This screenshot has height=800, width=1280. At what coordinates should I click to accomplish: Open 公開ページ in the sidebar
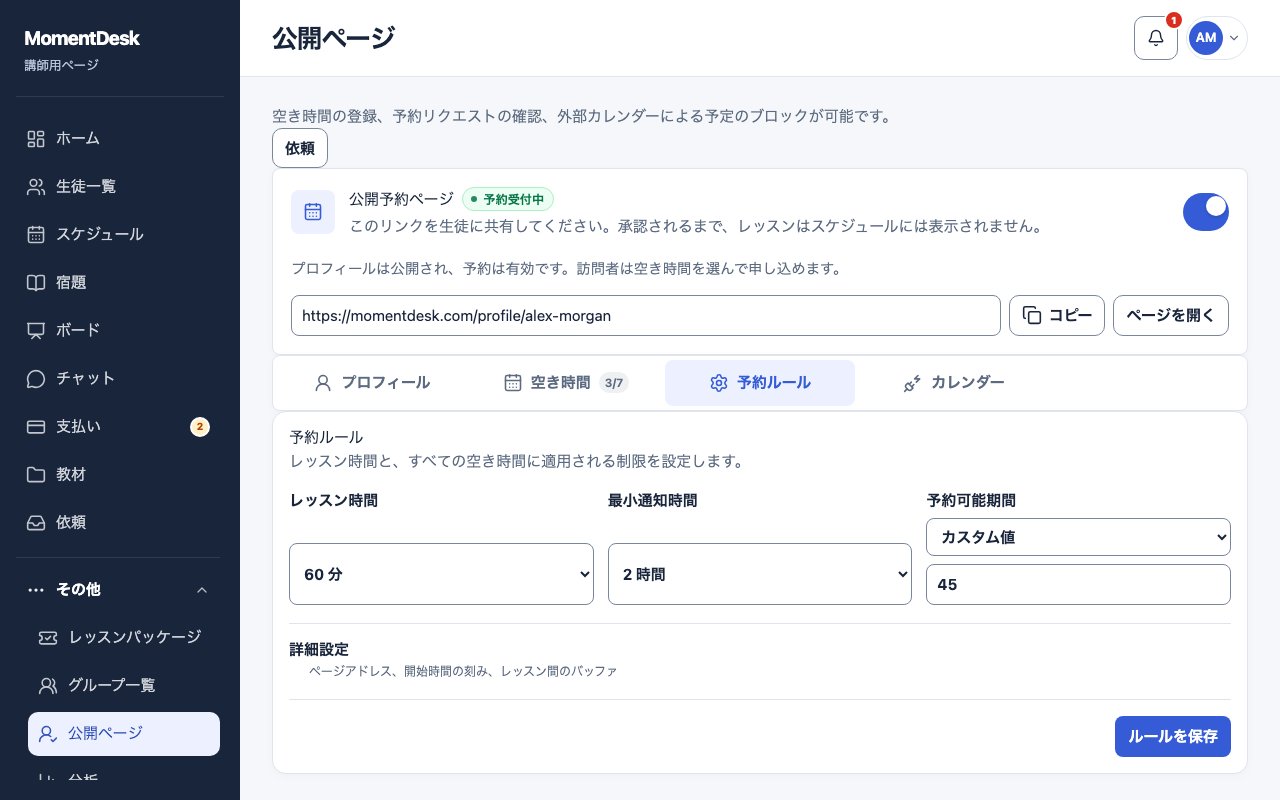(124, 734)
